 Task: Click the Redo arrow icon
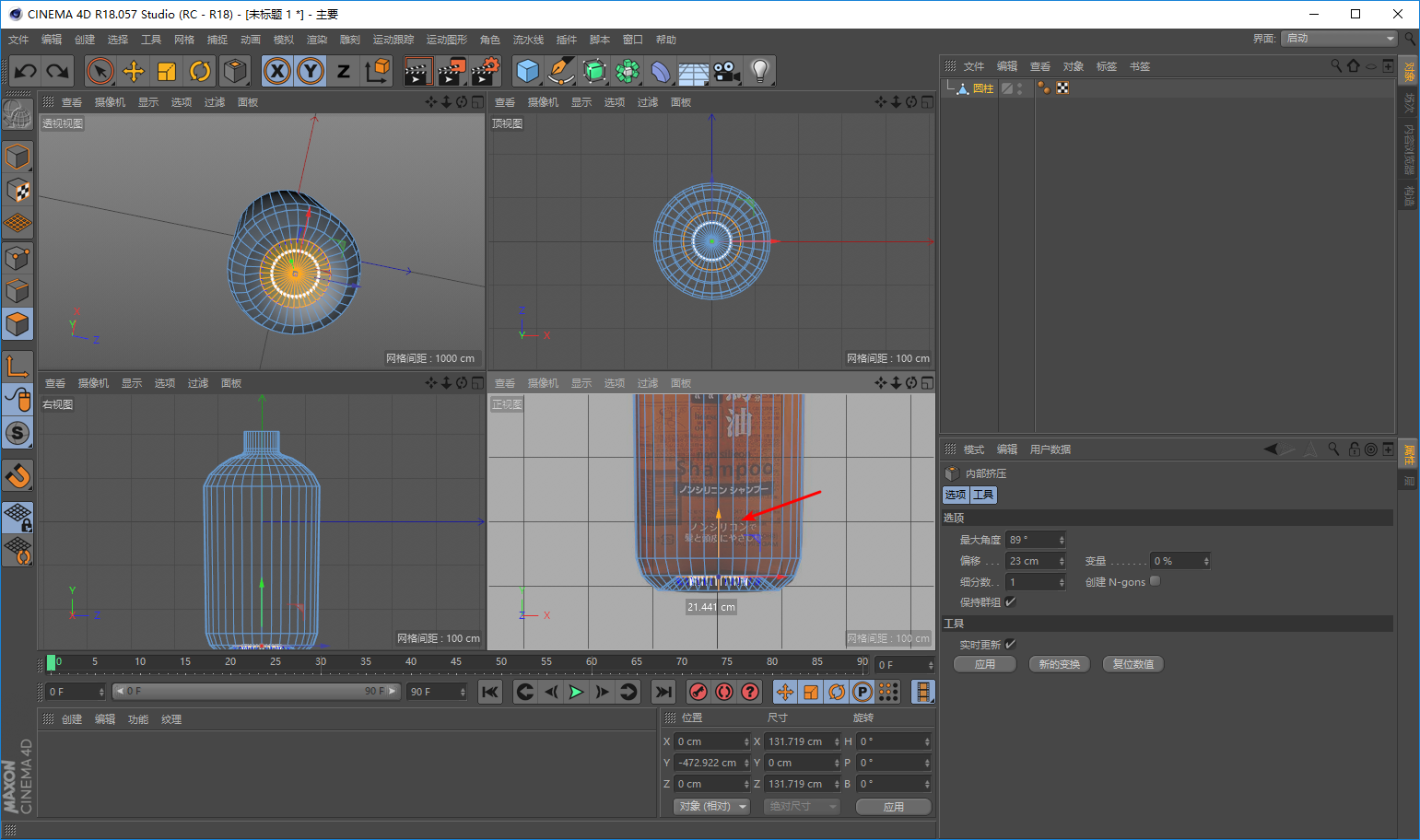pos(58,71)
